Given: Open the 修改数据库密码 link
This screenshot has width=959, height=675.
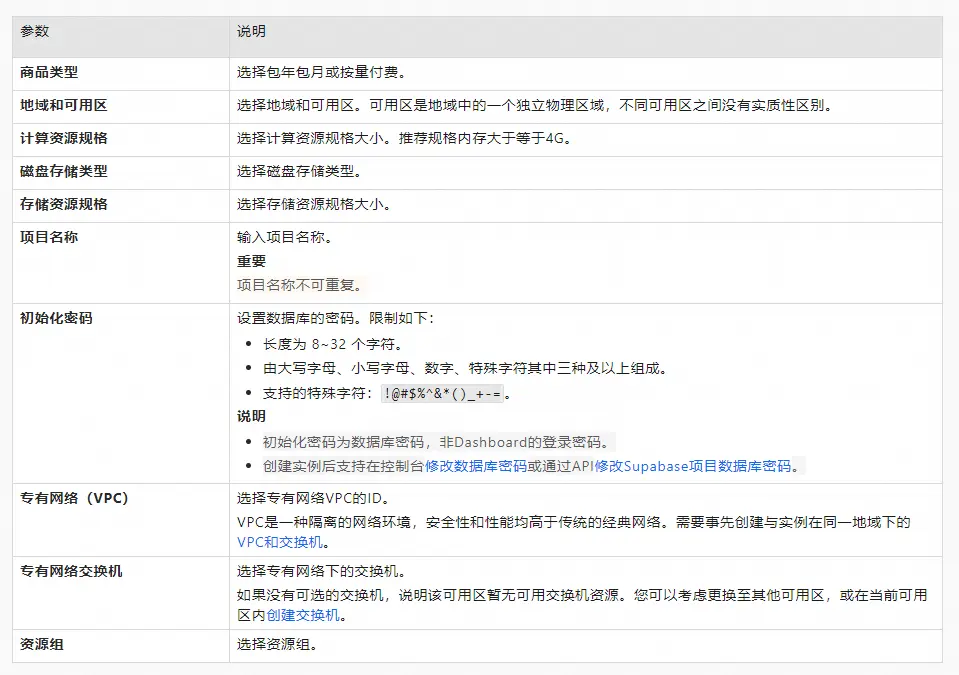Looking at the screenshot, I should (x=475, y=467).
